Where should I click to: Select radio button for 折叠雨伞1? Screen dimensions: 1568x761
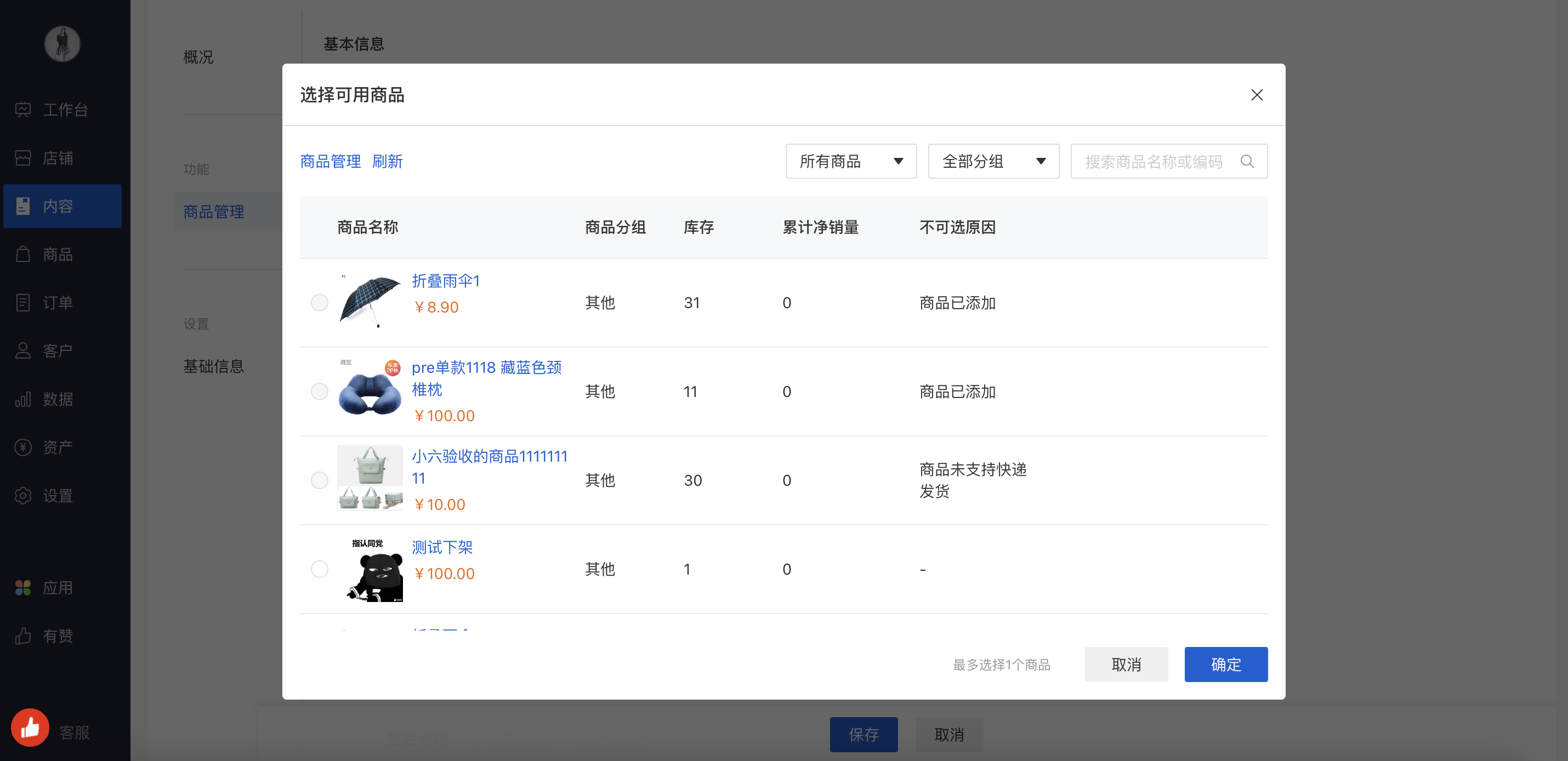pyautogui.click(x=319, y=303)
